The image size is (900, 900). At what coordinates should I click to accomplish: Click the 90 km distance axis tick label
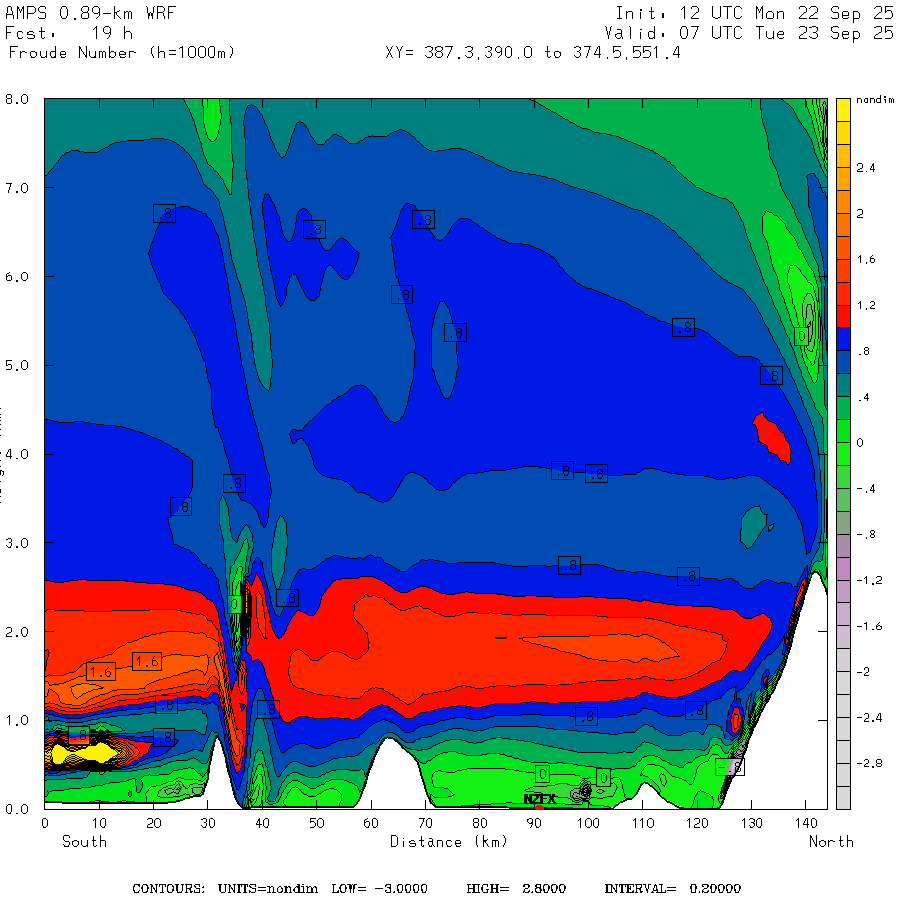[534, 824]
